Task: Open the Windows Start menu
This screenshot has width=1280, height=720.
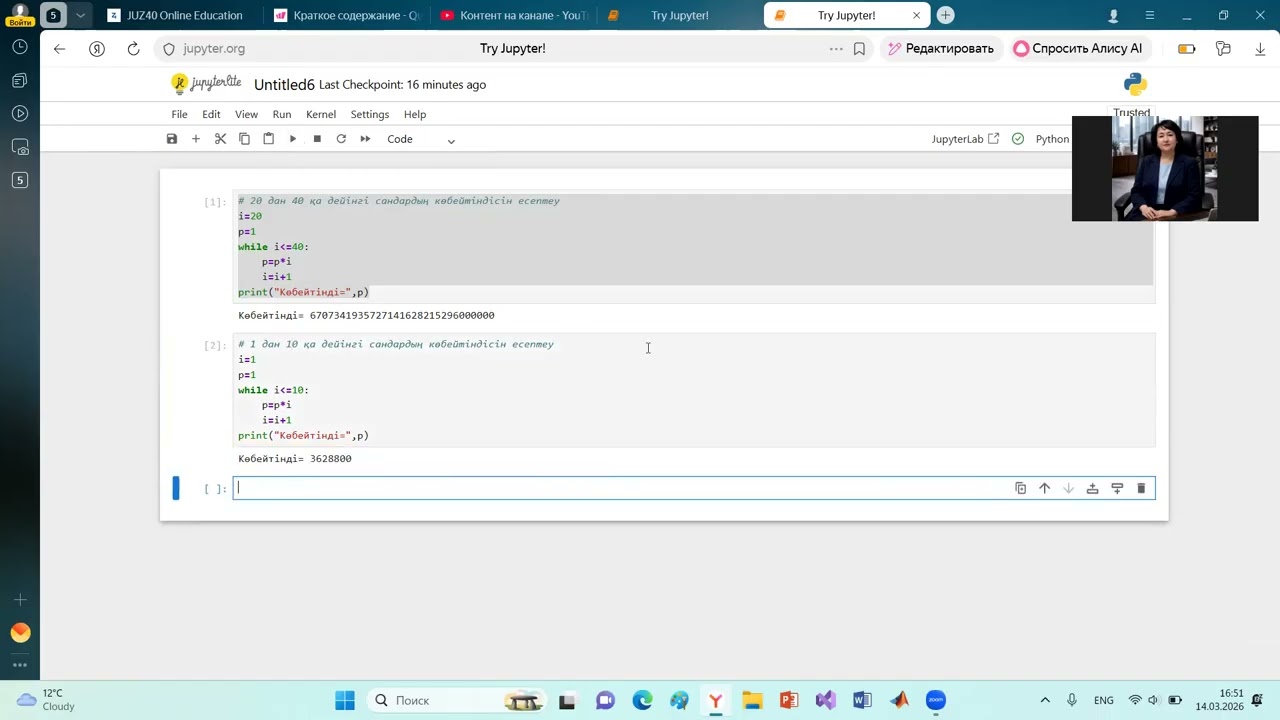Action: (344, 700)
